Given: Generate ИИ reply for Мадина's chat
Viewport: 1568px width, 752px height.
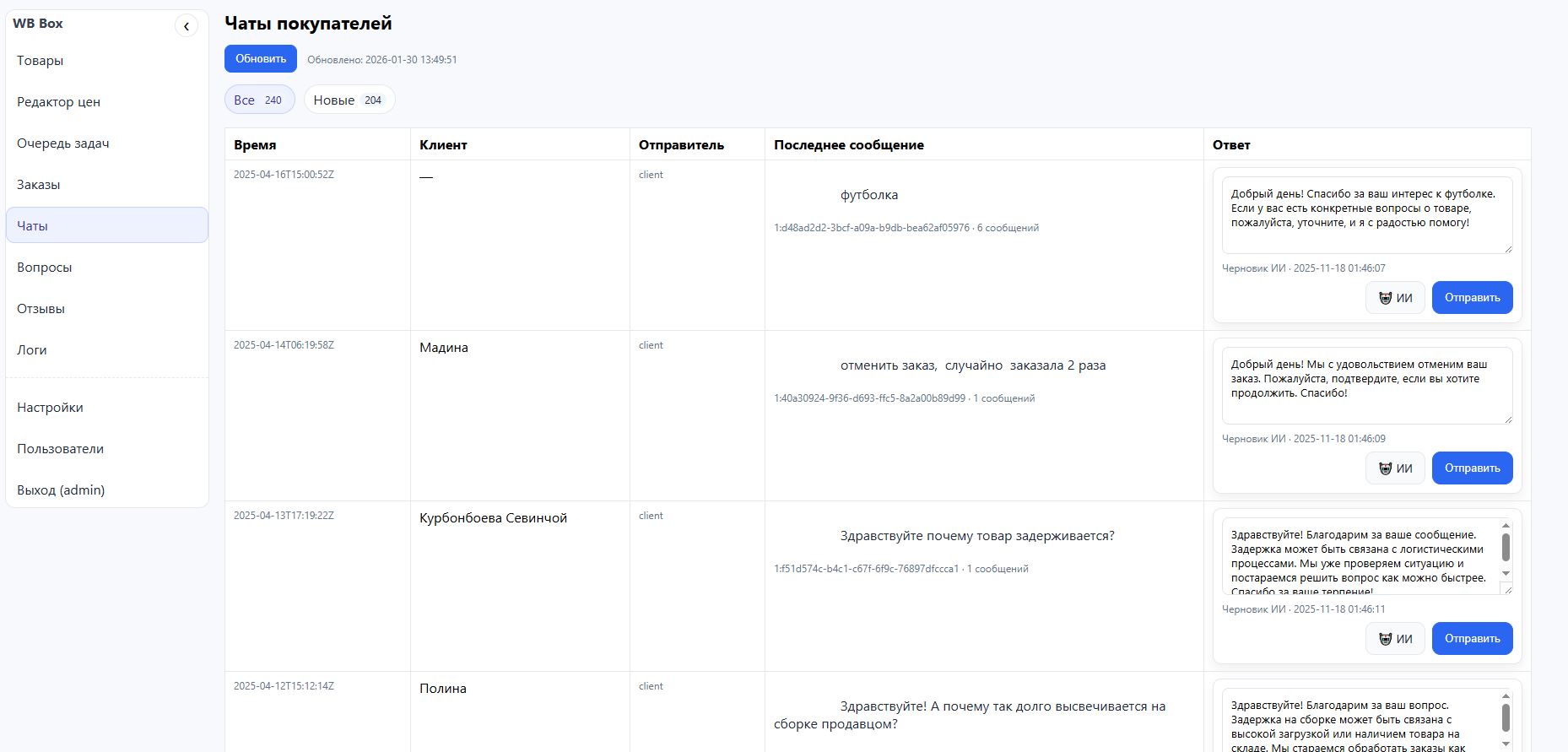Looking at the screenshot, I should 1395,468.
